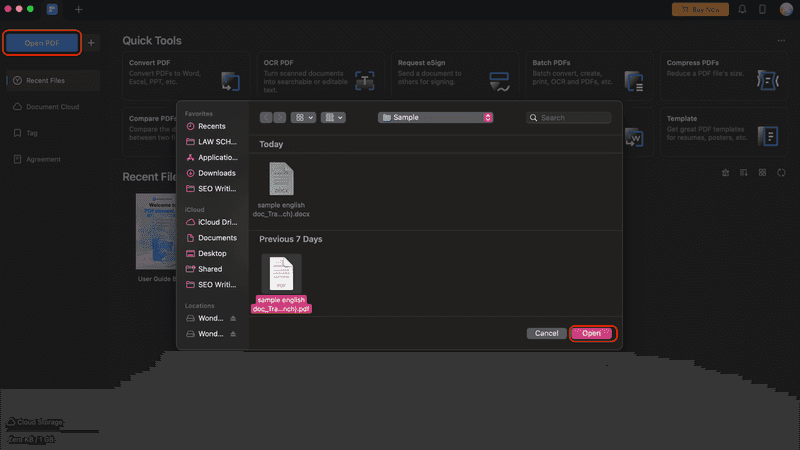Click the Batch PDFs icon

634,82
